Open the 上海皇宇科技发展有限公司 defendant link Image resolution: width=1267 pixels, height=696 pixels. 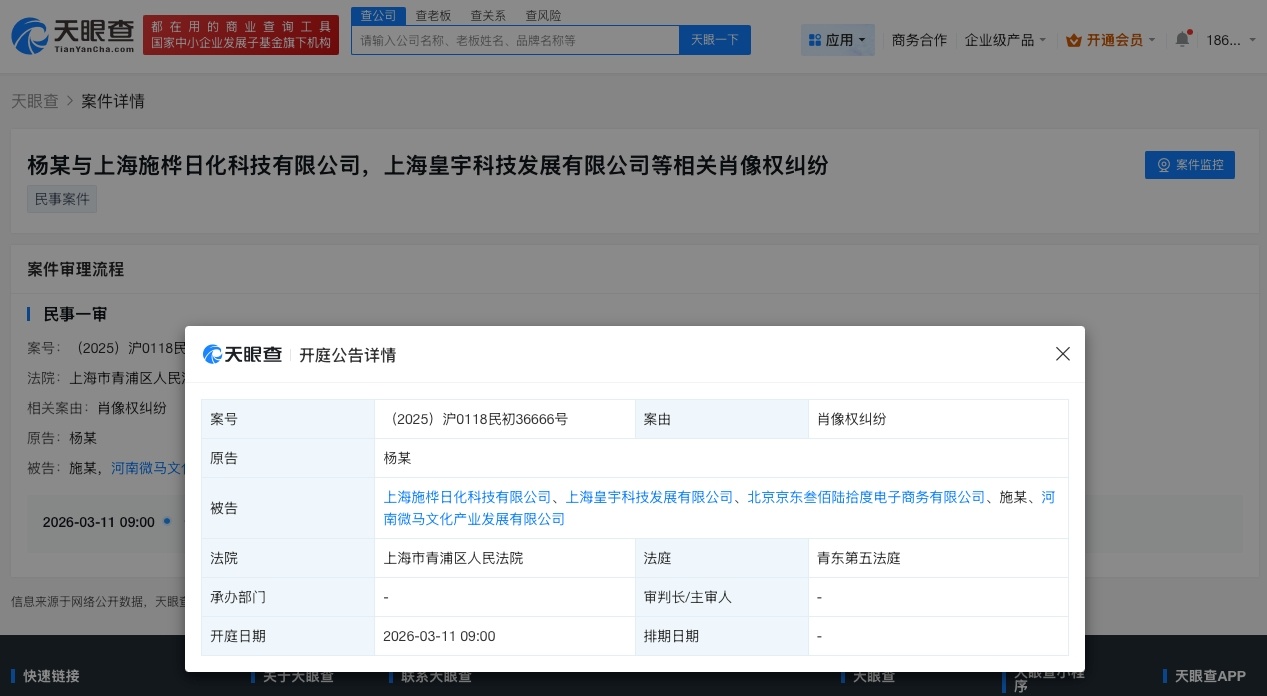[x=651, y=497]
